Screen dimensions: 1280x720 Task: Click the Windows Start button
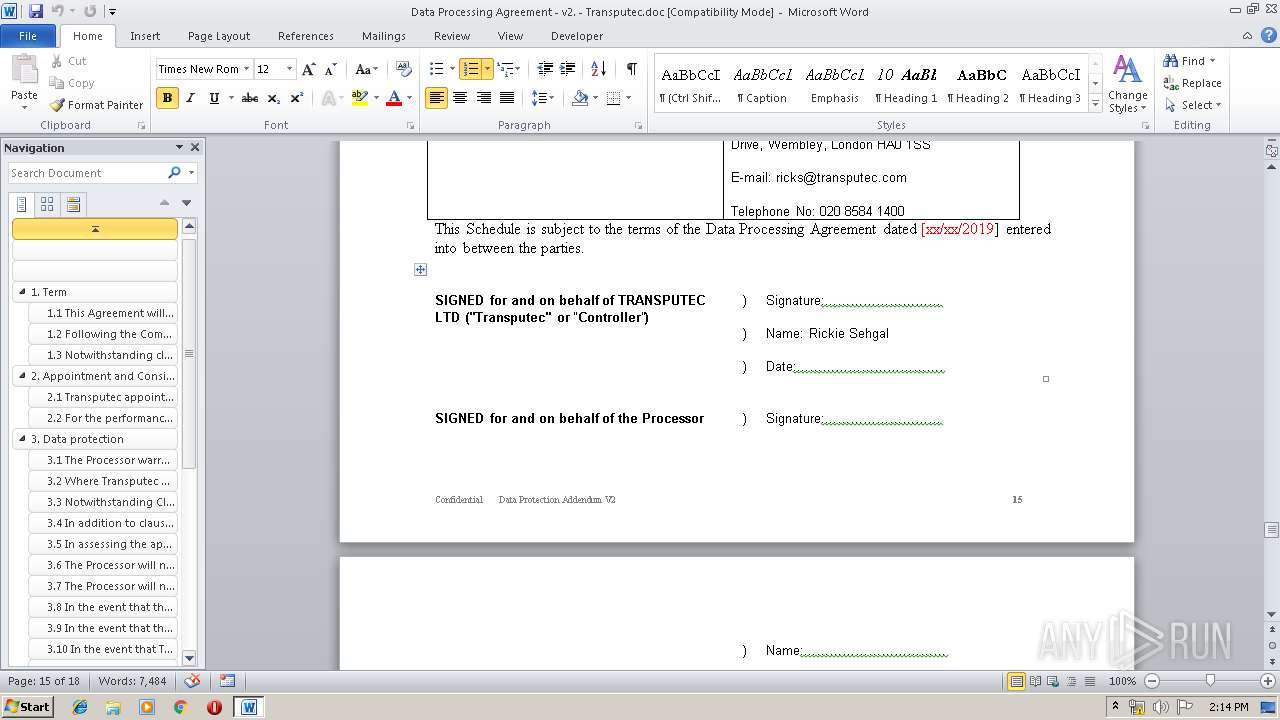(27, 706)
